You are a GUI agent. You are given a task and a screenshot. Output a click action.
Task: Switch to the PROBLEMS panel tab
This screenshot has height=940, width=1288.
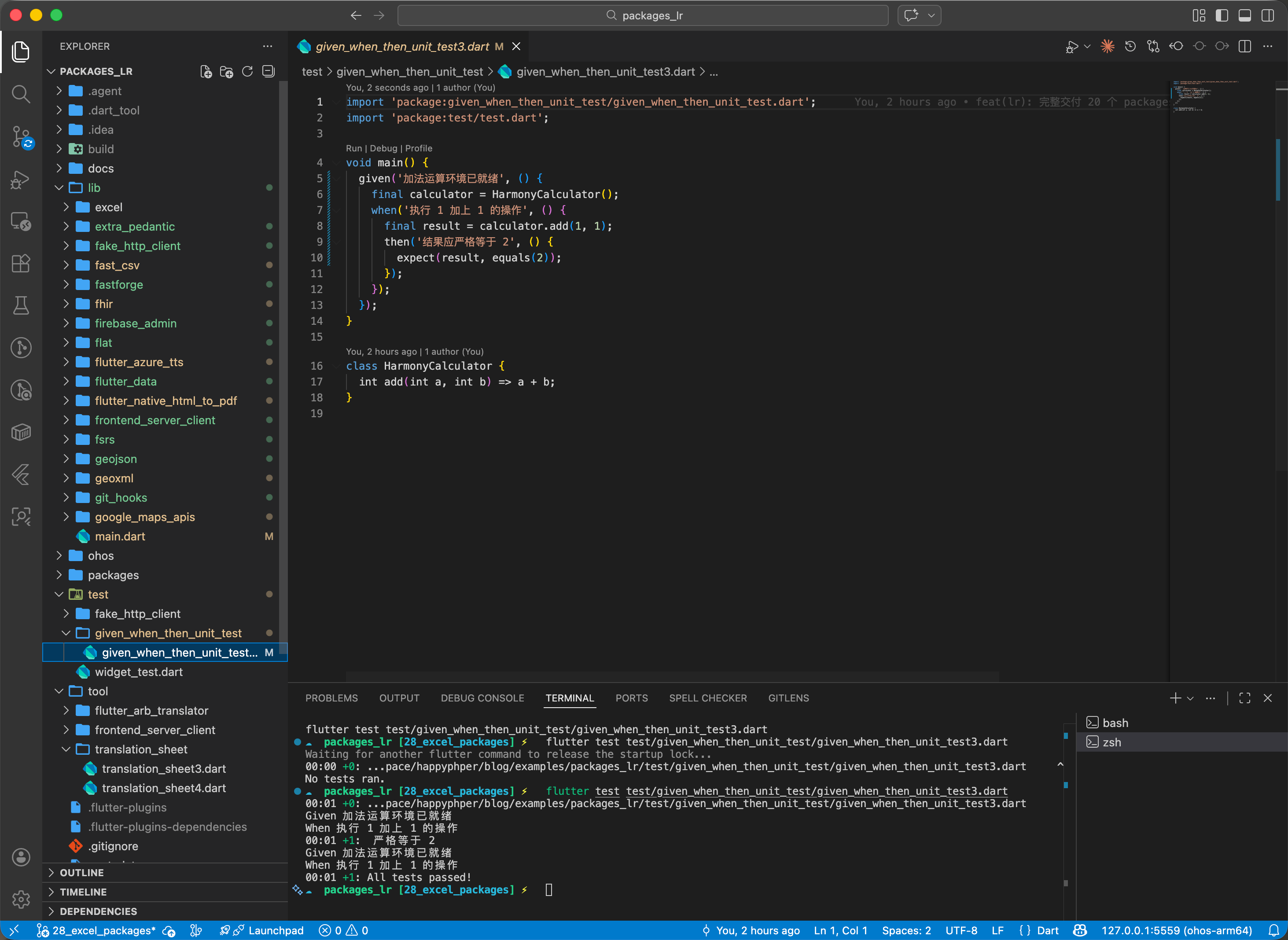(331, 698)
